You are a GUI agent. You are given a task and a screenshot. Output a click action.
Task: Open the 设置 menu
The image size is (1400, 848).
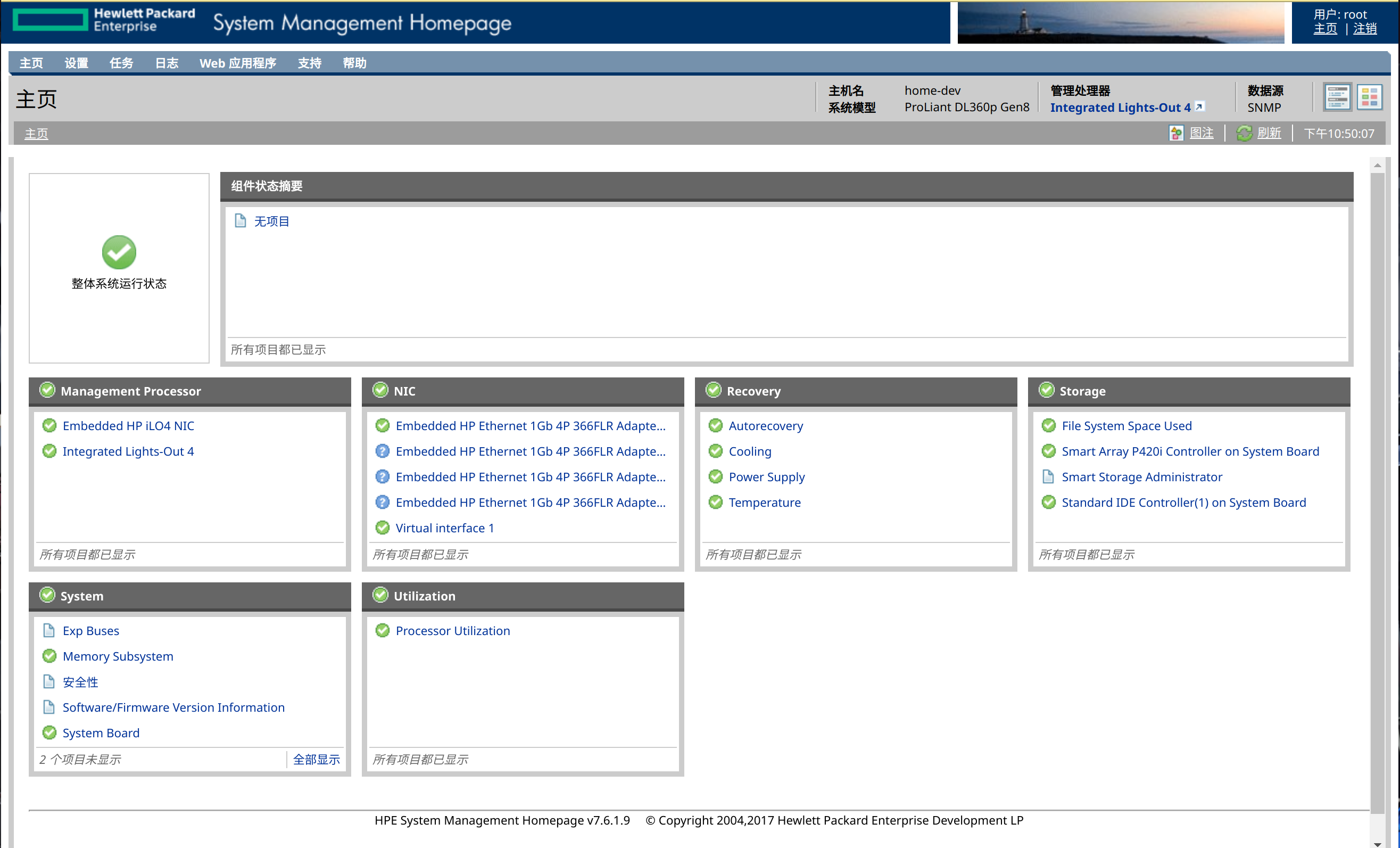click(76, 63)
